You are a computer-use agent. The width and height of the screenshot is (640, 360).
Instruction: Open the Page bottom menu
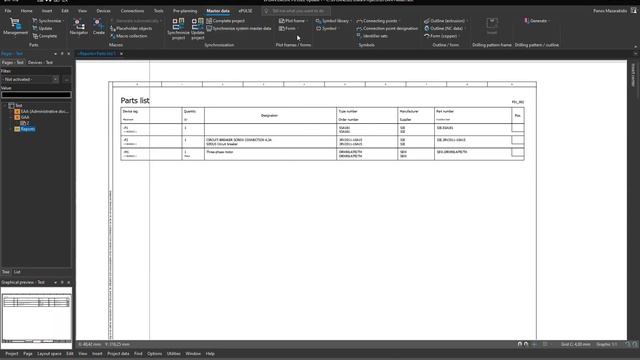coord(28,353)
